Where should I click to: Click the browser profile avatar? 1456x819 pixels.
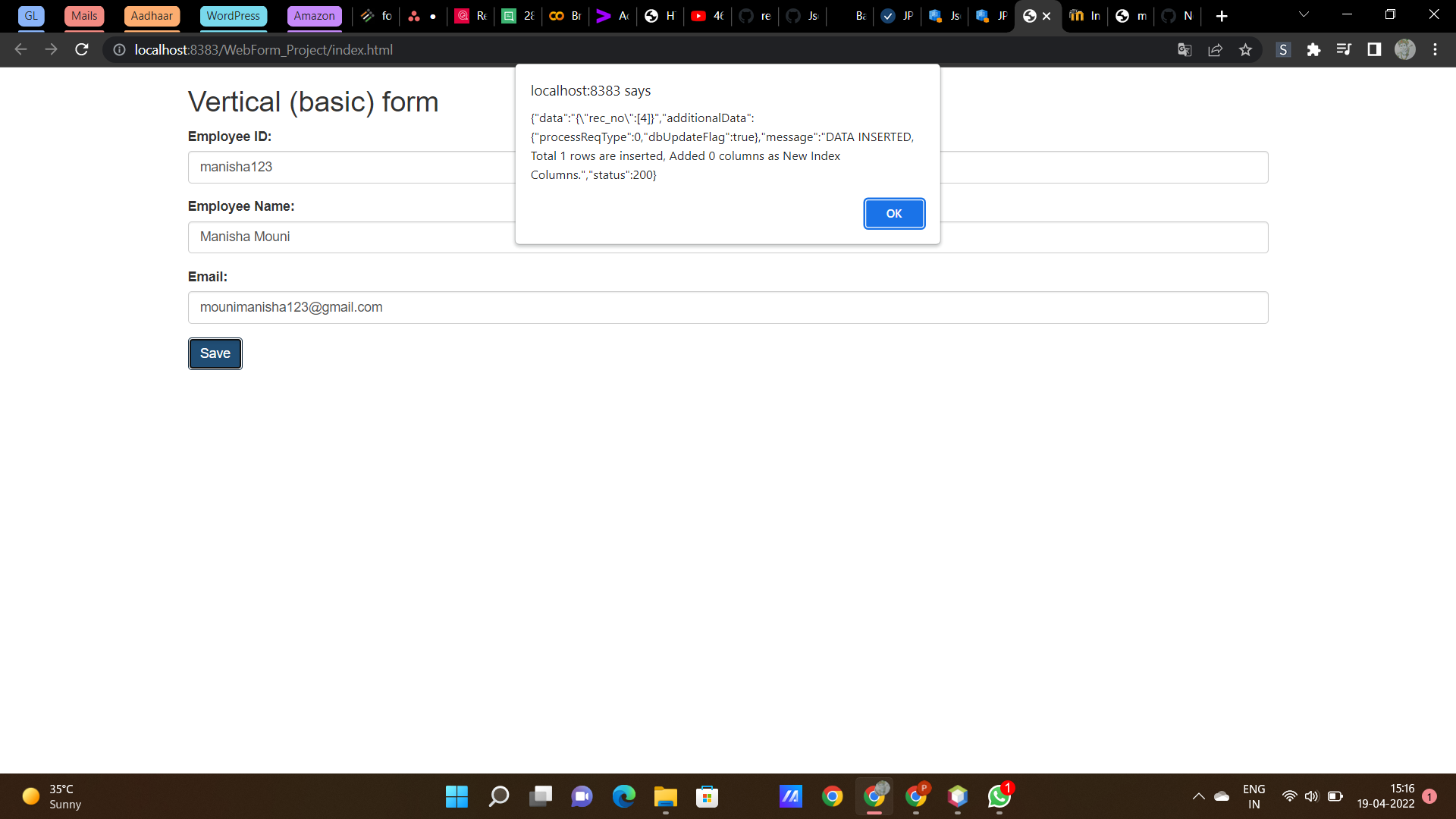click(1406, 49)
